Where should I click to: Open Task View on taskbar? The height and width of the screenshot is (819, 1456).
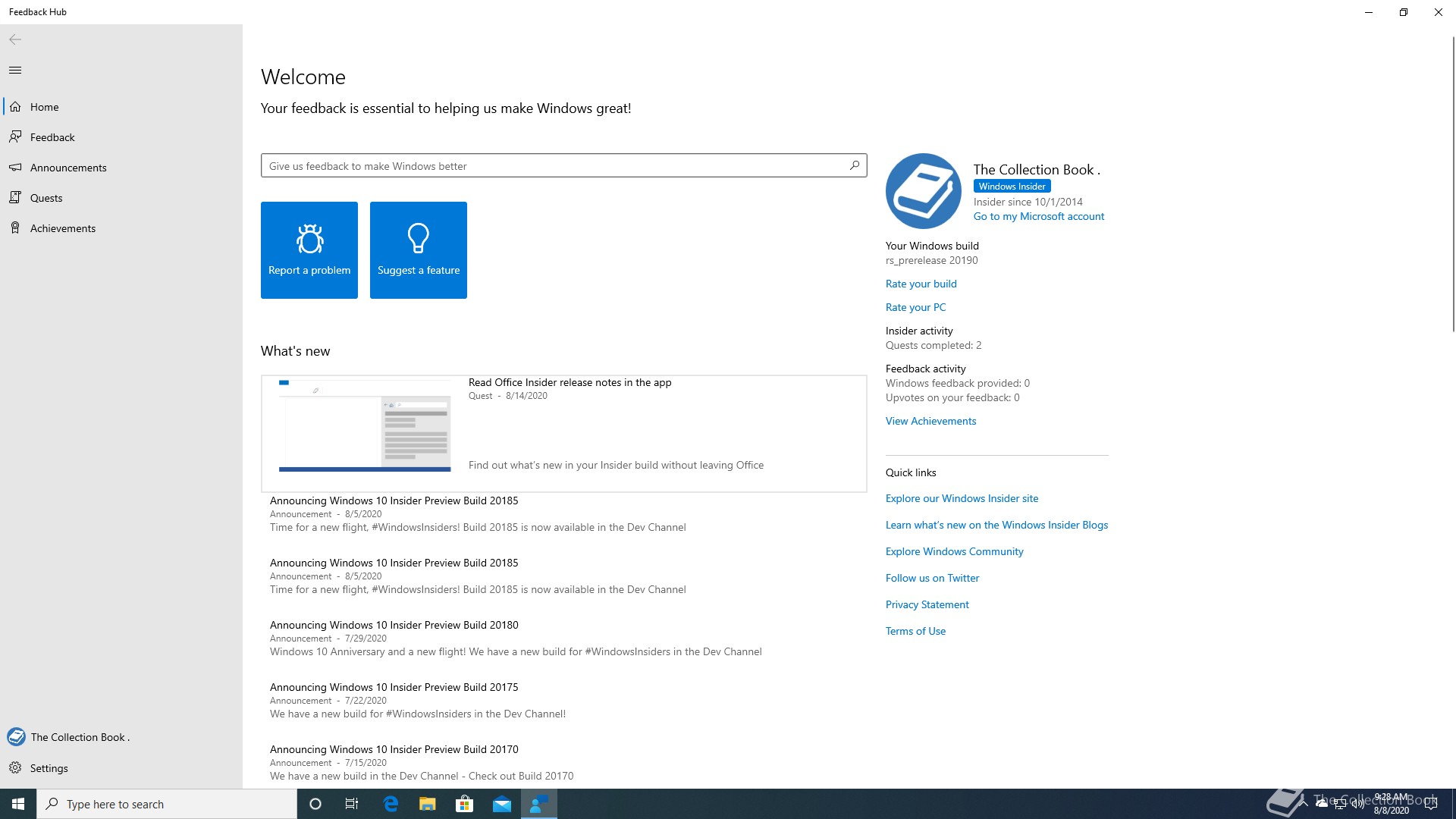(352, 804)
